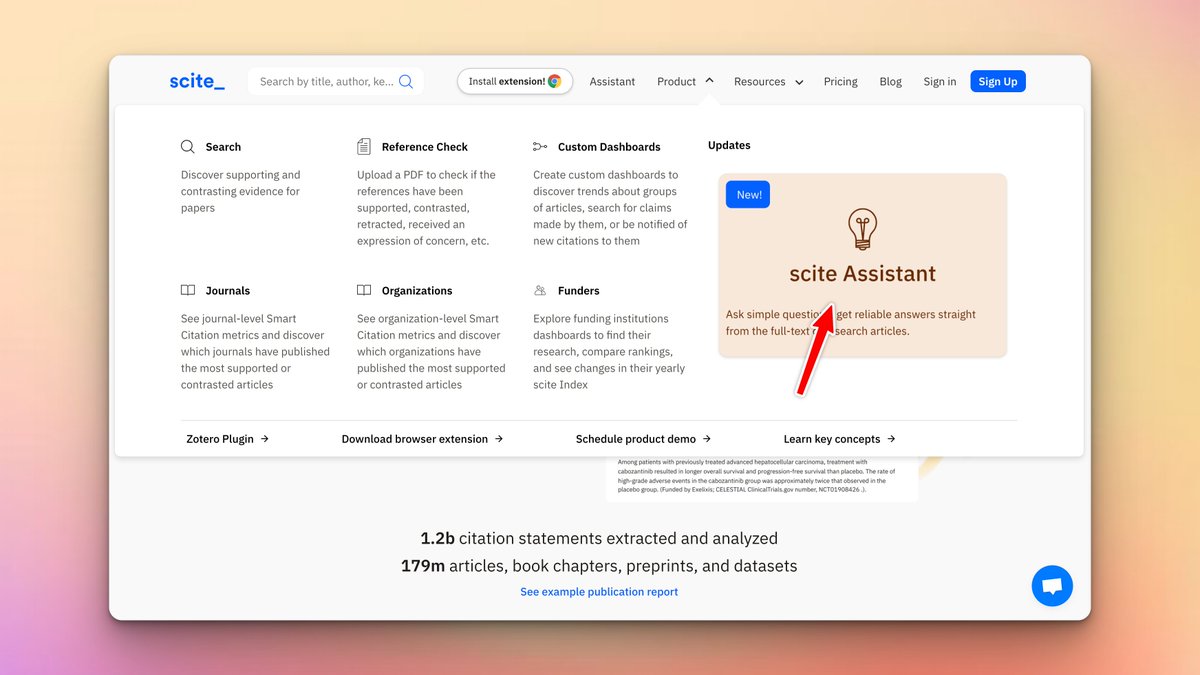Click the search magnifier icon in search bar
Image resolution: width=1200 pixels, height=675 pixels.
[x=406, y=82]
